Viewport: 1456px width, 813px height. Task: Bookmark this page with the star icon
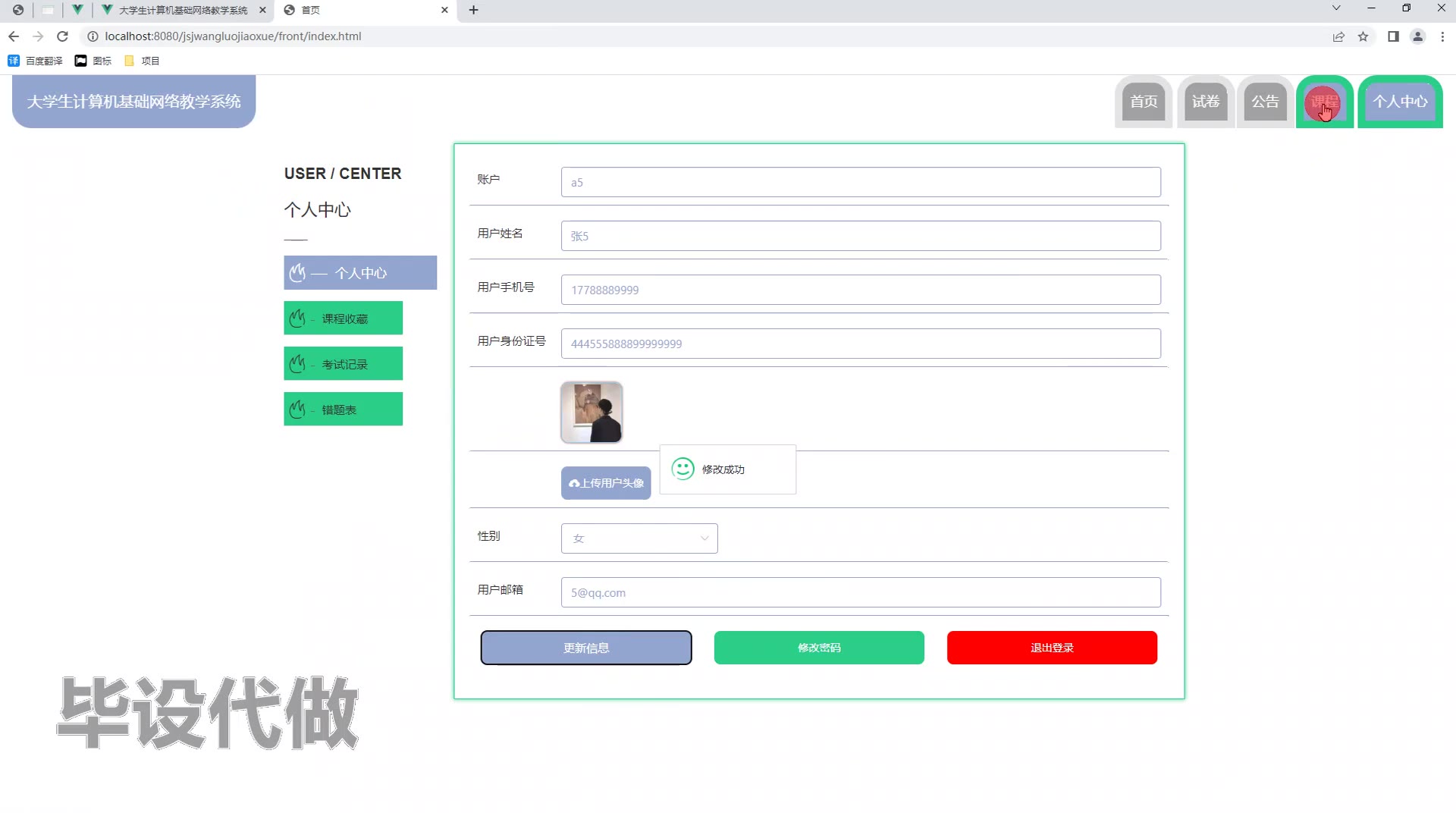coord(1363,36)
